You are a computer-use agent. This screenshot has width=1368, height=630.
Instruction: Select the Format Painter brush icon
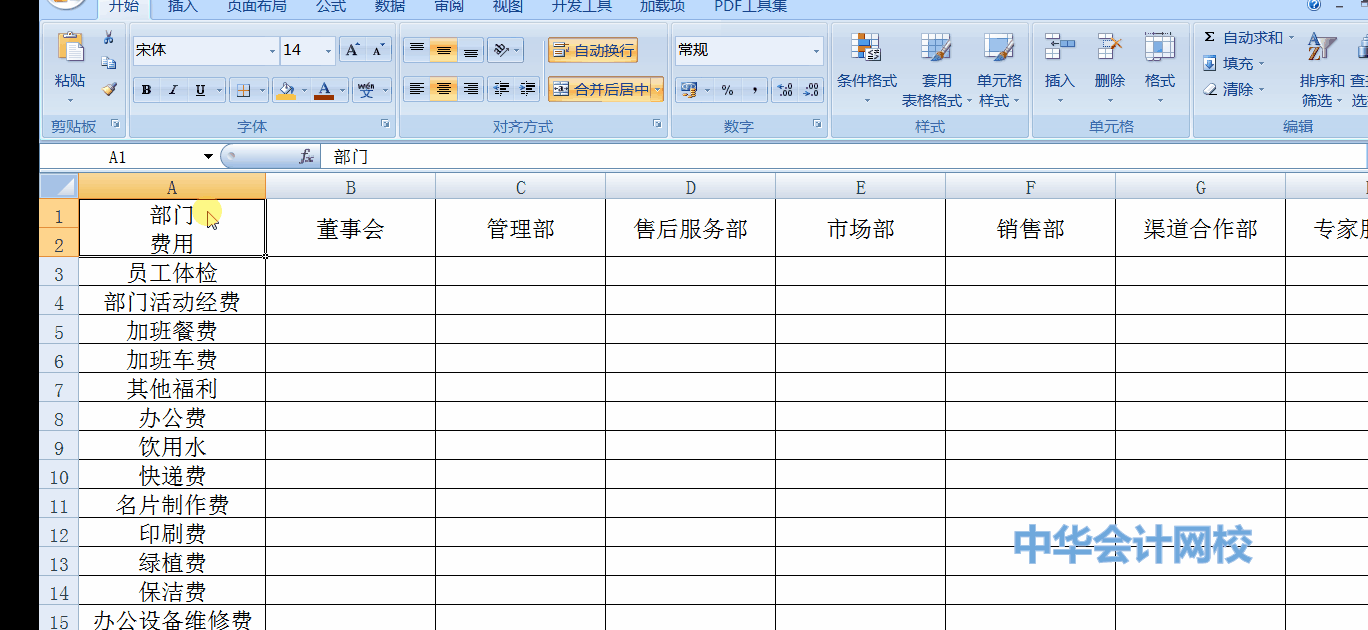(x=109, y=89)
